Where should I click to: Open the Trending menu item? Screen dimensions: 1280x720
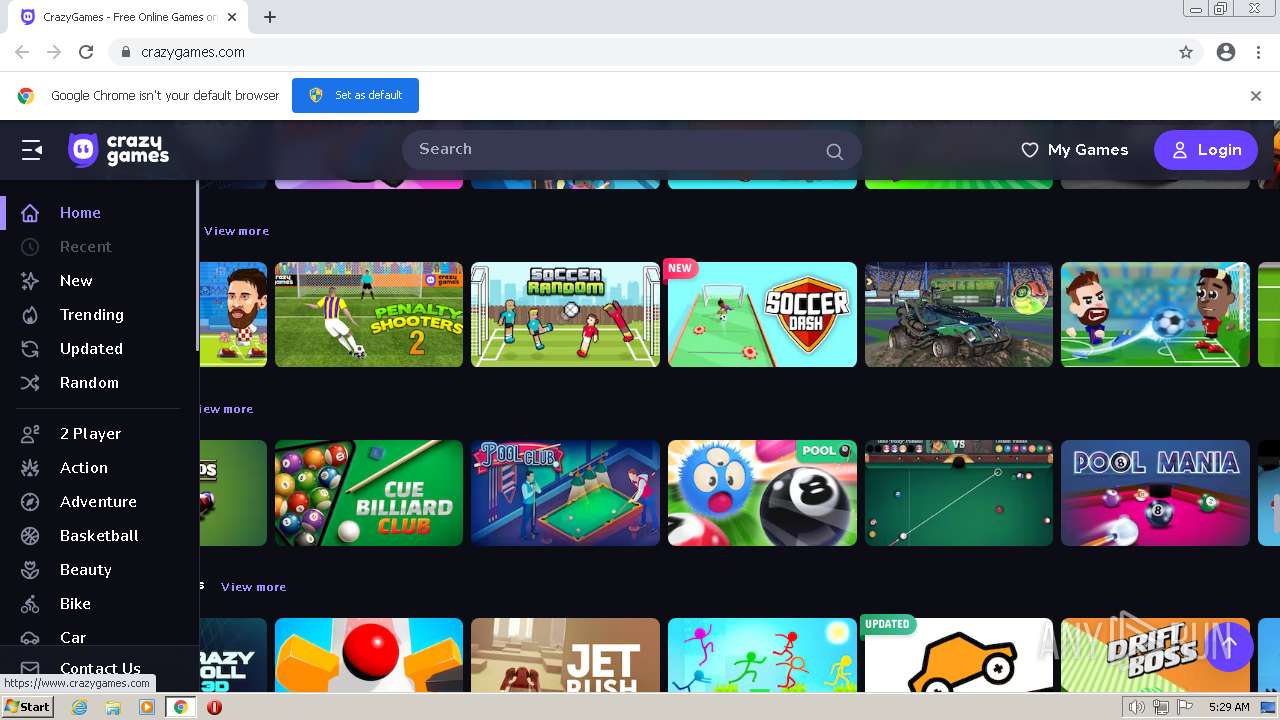pos(92,315)
